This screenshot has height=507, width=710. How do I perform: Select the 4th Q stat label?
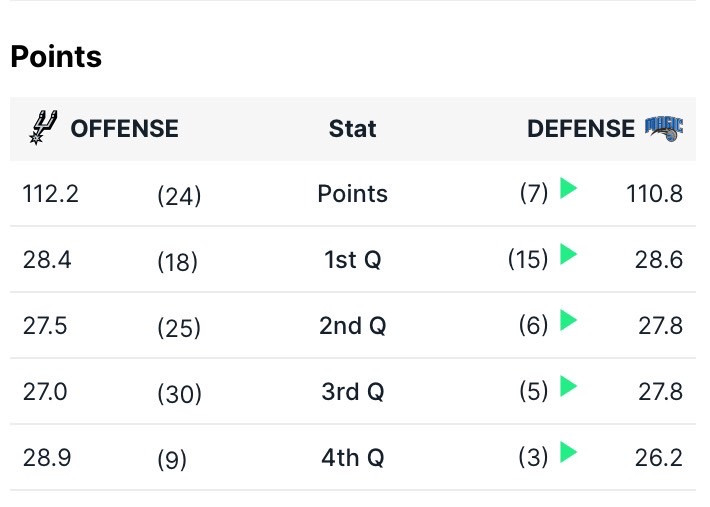tap(352, 458)
